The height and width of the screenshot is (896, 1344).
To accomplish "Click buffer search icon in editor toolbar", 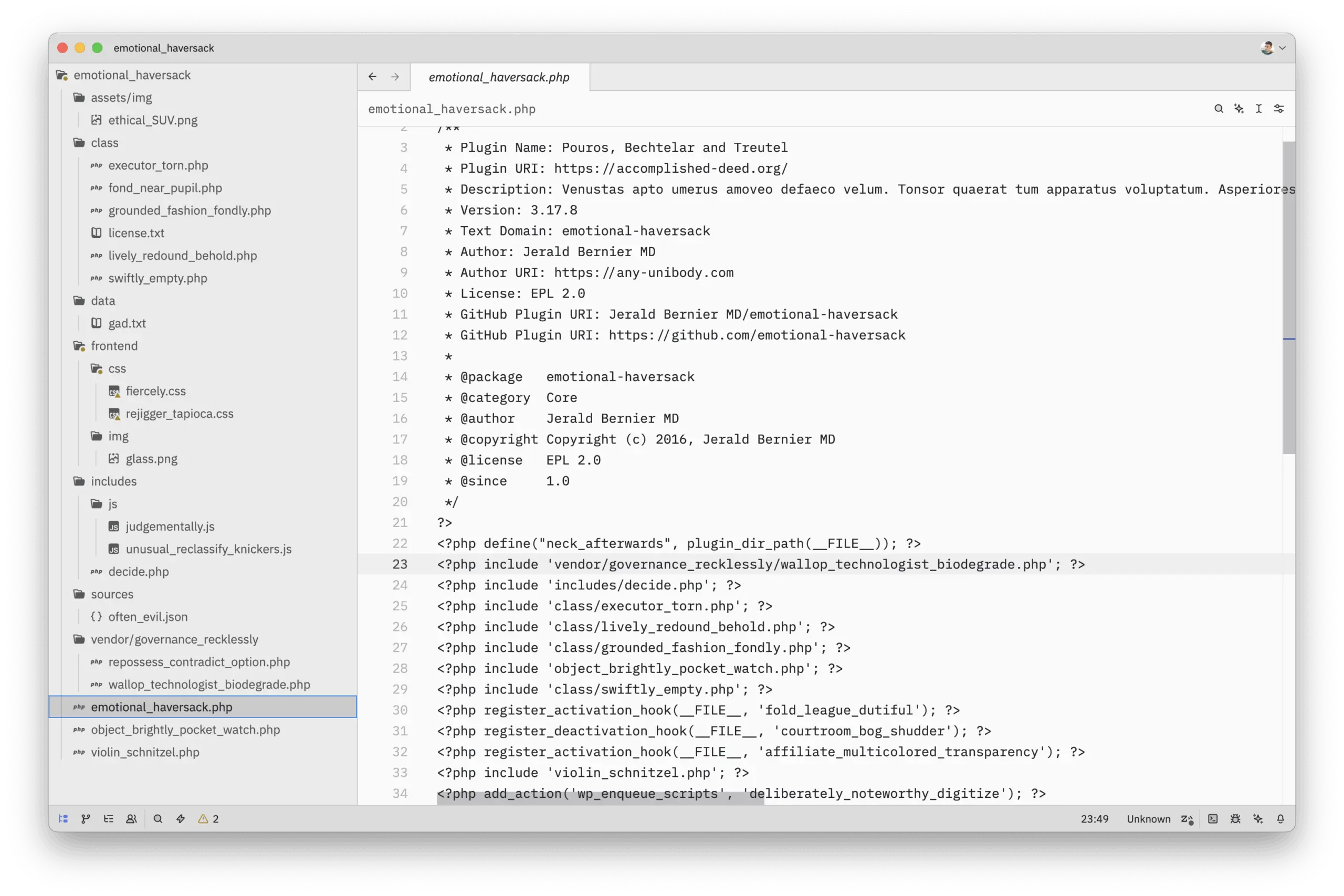I will tap(1219, 109).
